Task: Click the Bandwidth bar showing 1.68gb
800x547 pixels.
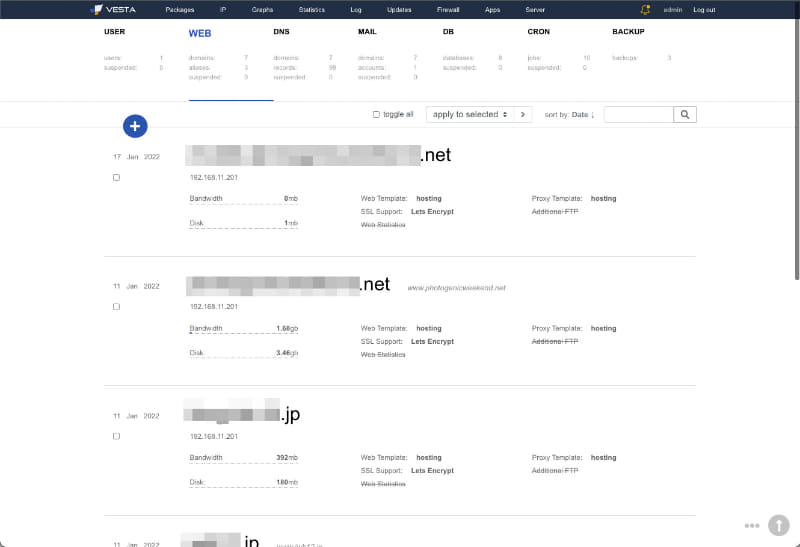Action: 243,329
